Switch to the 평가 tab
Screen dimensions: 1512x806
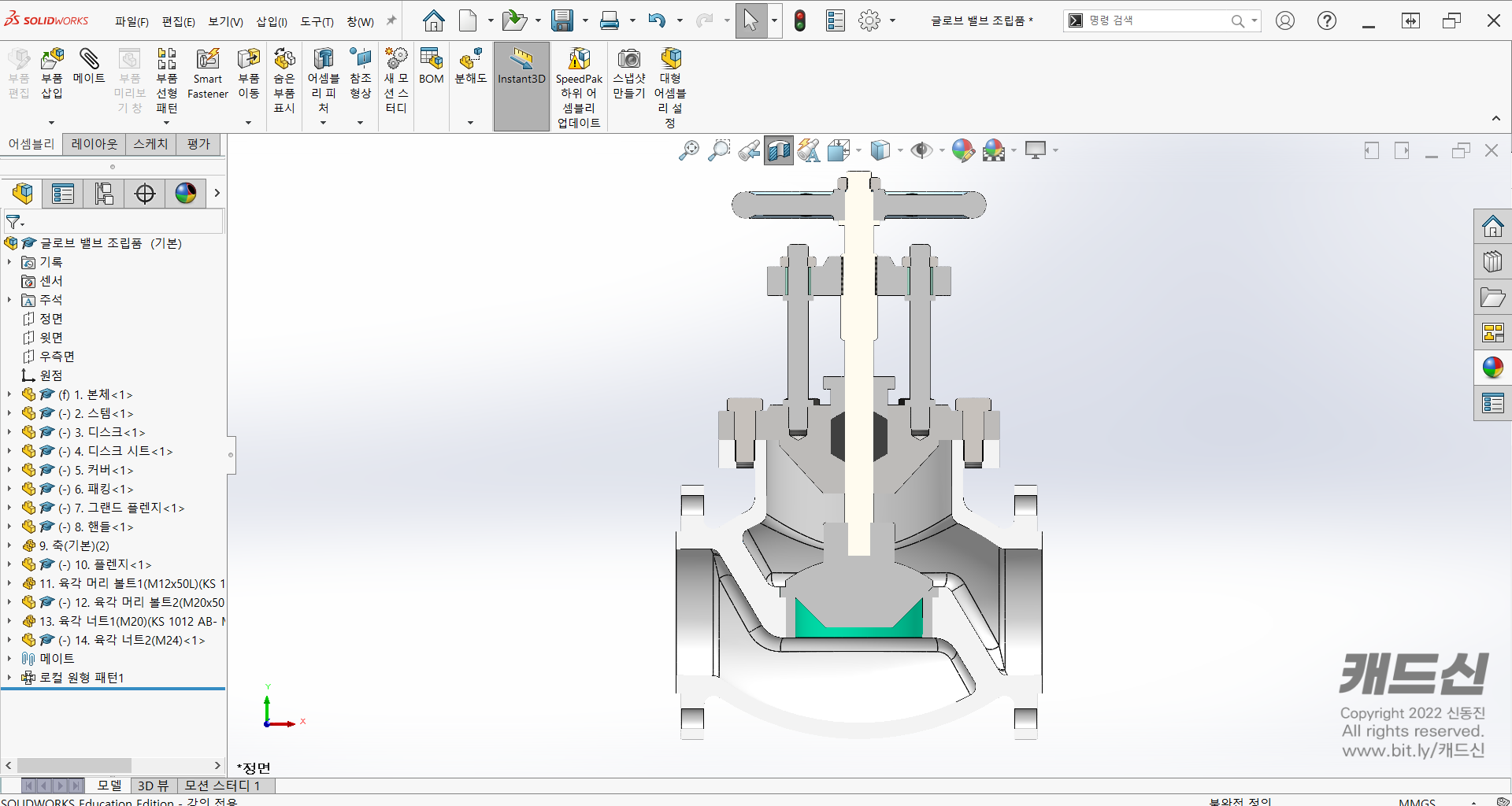tap(198, 144)
